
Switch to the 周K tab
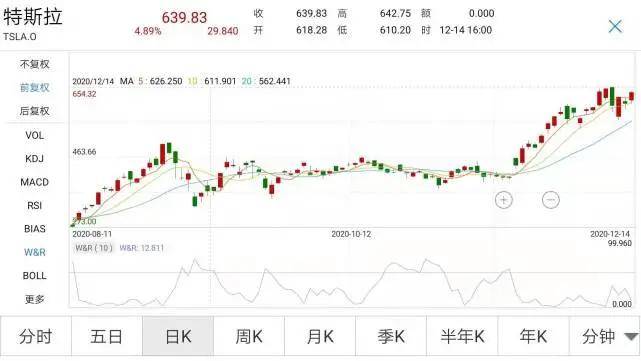[249, 337]
